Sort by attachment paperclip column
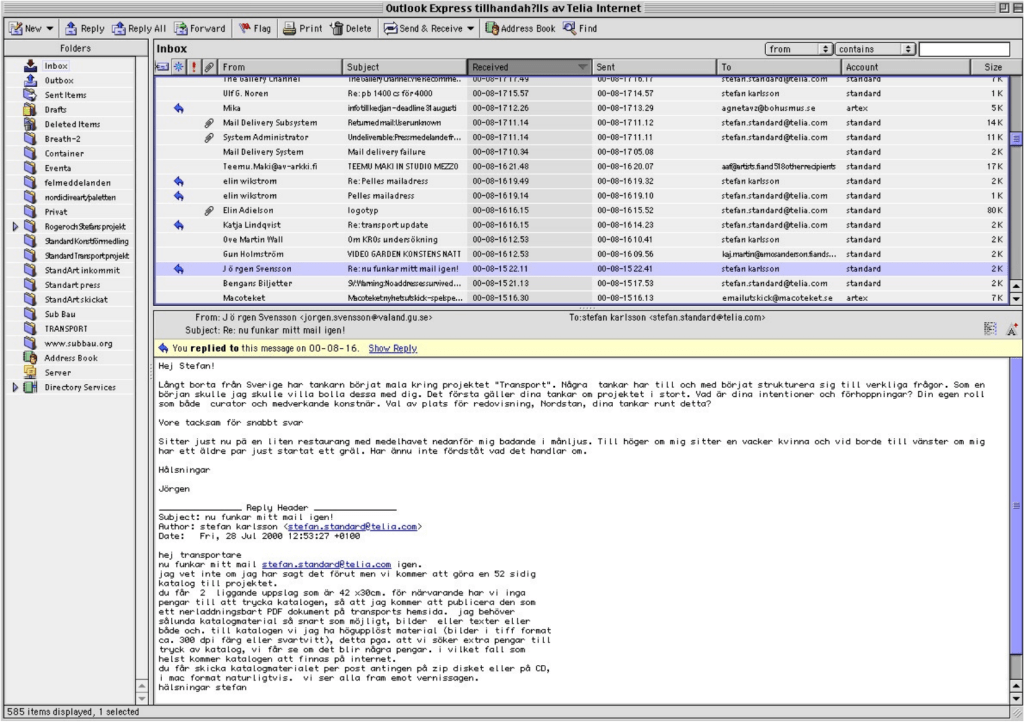 (x=209, y=67)
